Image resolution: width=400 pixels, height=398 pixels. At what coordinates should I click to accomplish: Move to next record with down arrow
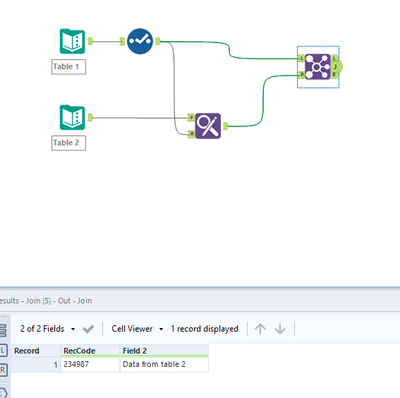[280, 329]
